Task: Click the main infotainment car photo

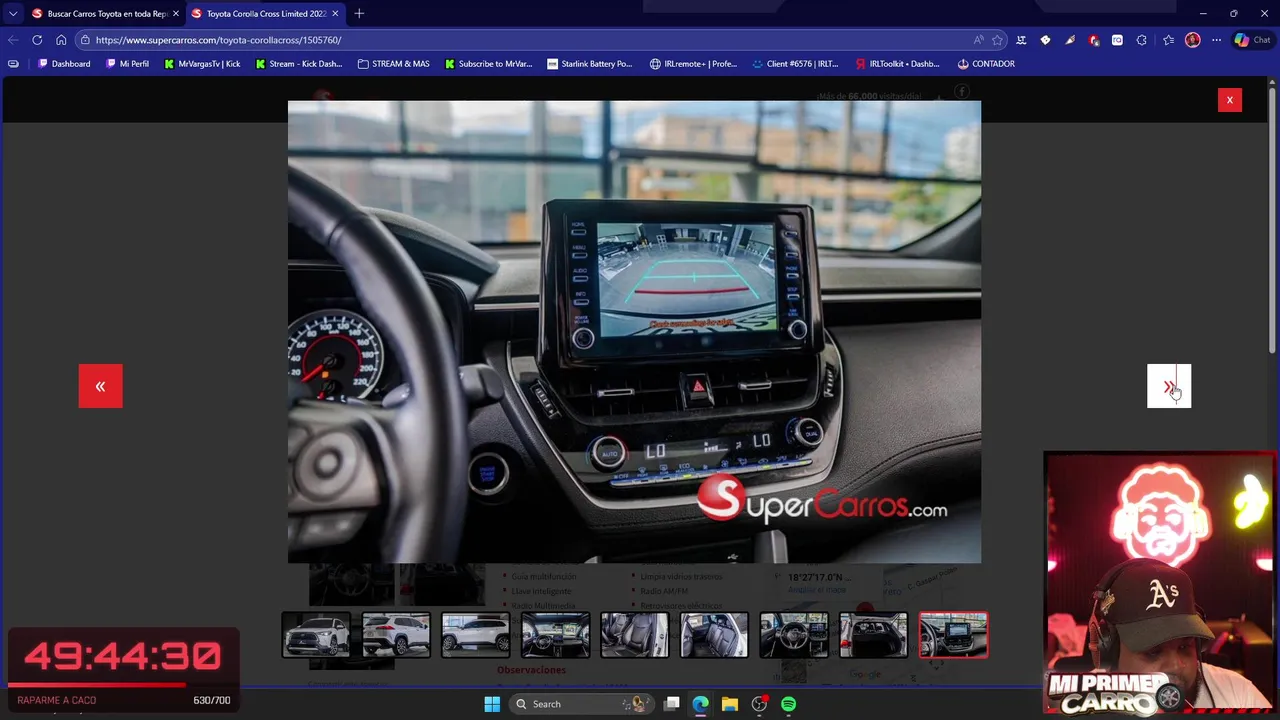Action: click(634, 331)
